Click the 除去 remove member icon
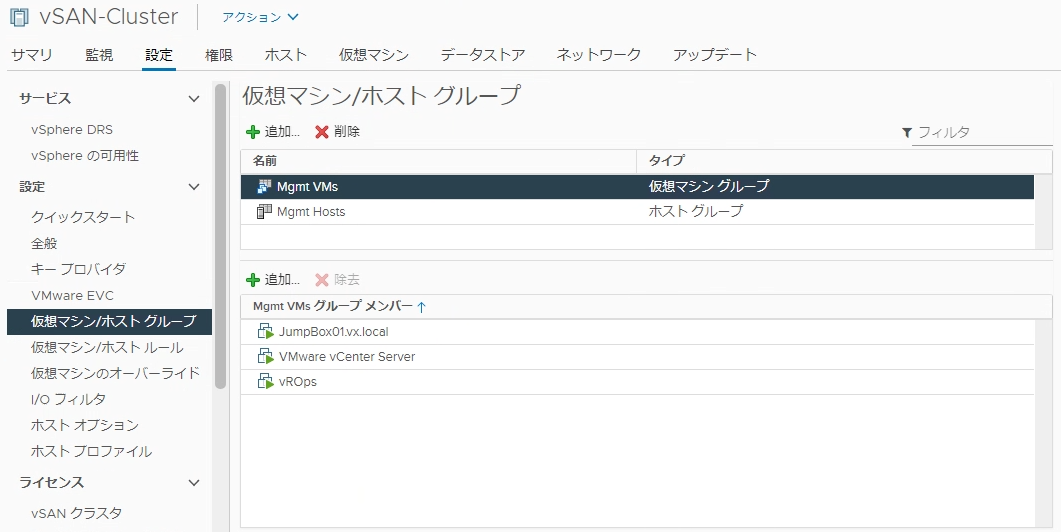Image resolution: width=1061 pixels, height=532 pixels. (322, 280)
